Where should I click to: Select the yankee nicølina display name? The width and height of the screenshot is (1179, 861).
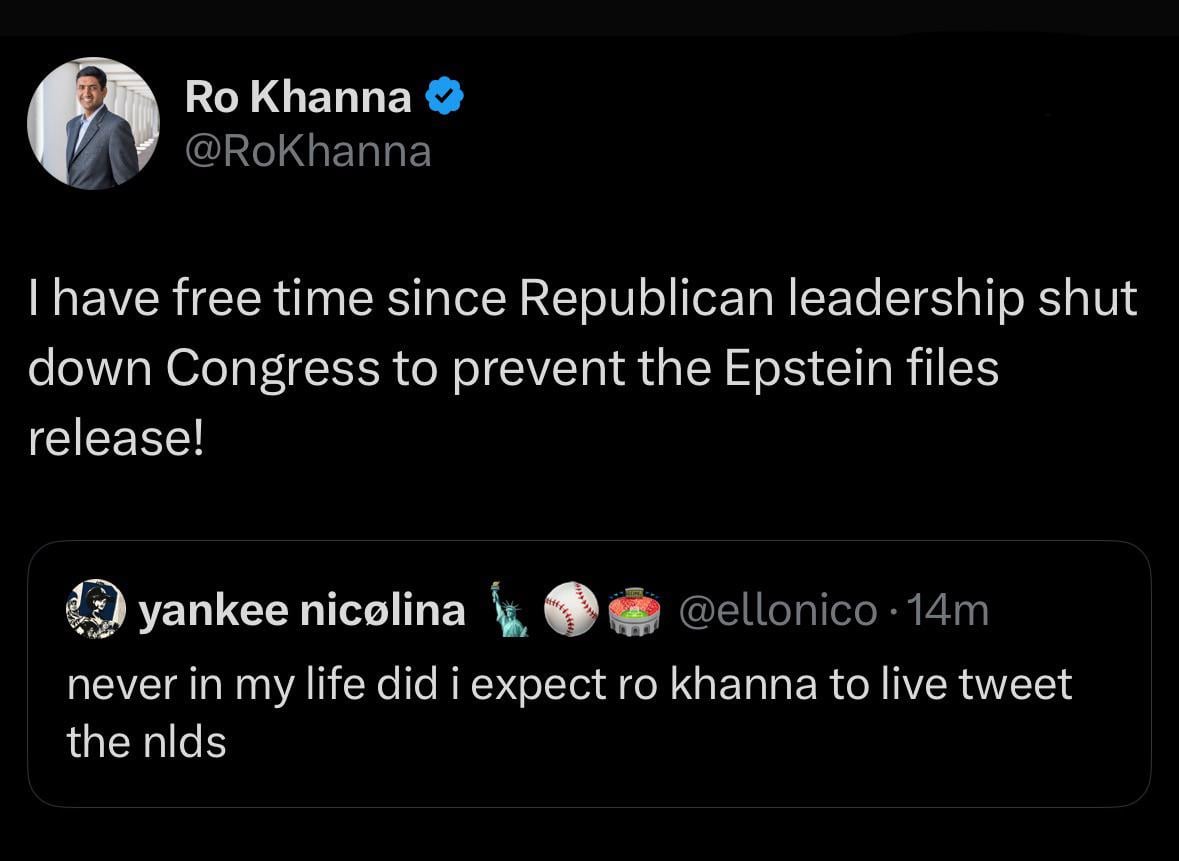[x=301, y=610]
